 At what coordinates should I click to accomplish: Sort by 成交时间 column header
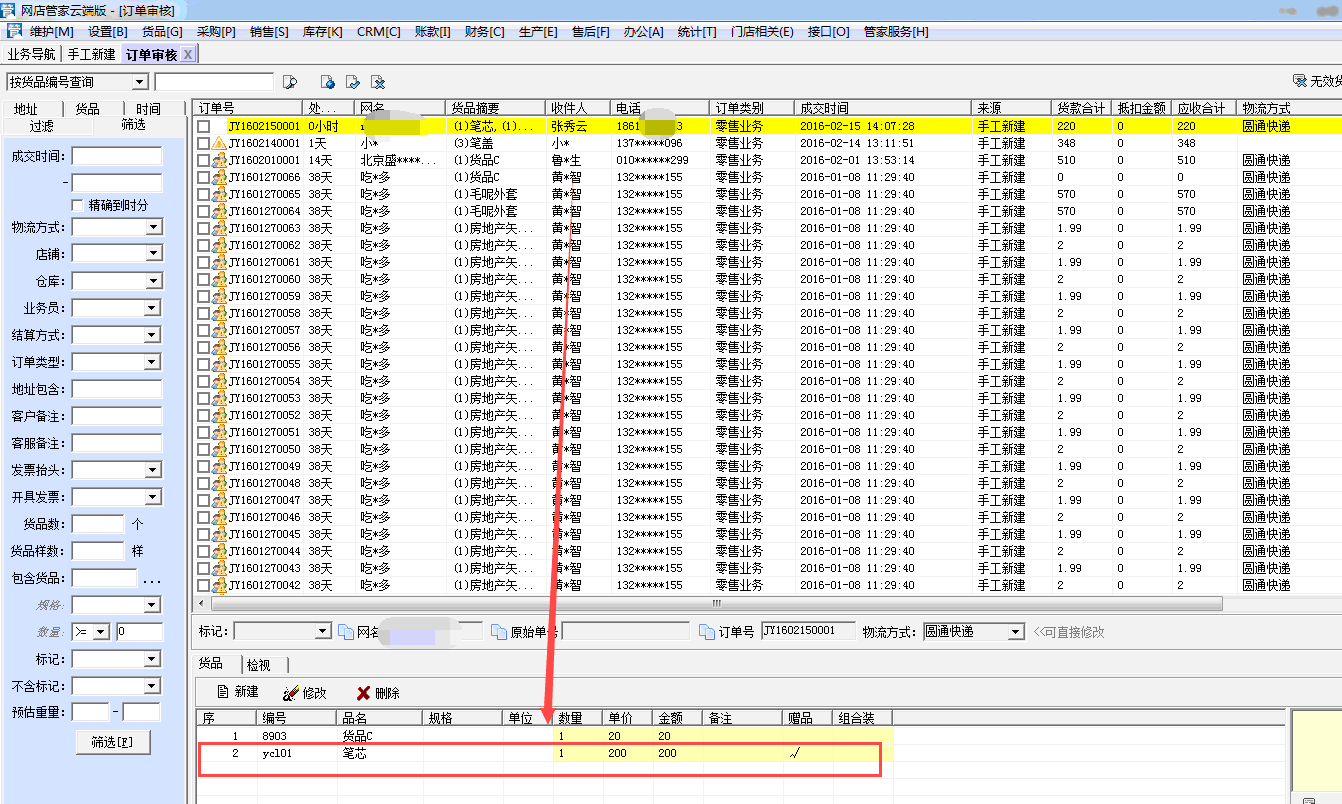882,108
